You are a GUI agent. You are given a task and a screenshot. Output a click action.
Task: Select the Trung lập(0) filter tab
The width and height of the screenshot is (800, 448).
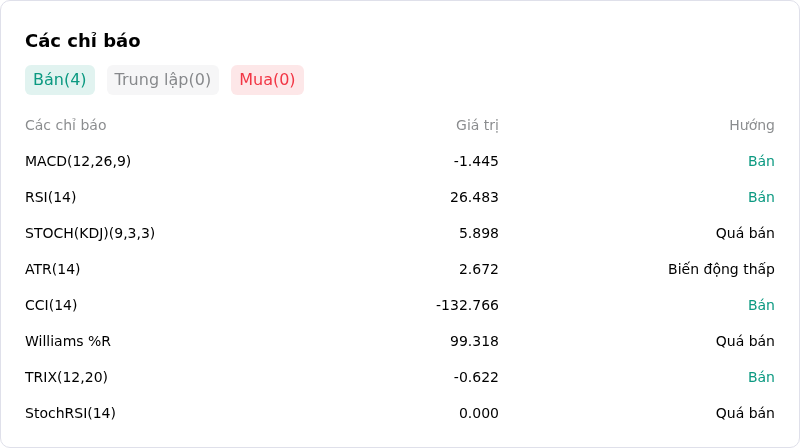tap(163, 80)
